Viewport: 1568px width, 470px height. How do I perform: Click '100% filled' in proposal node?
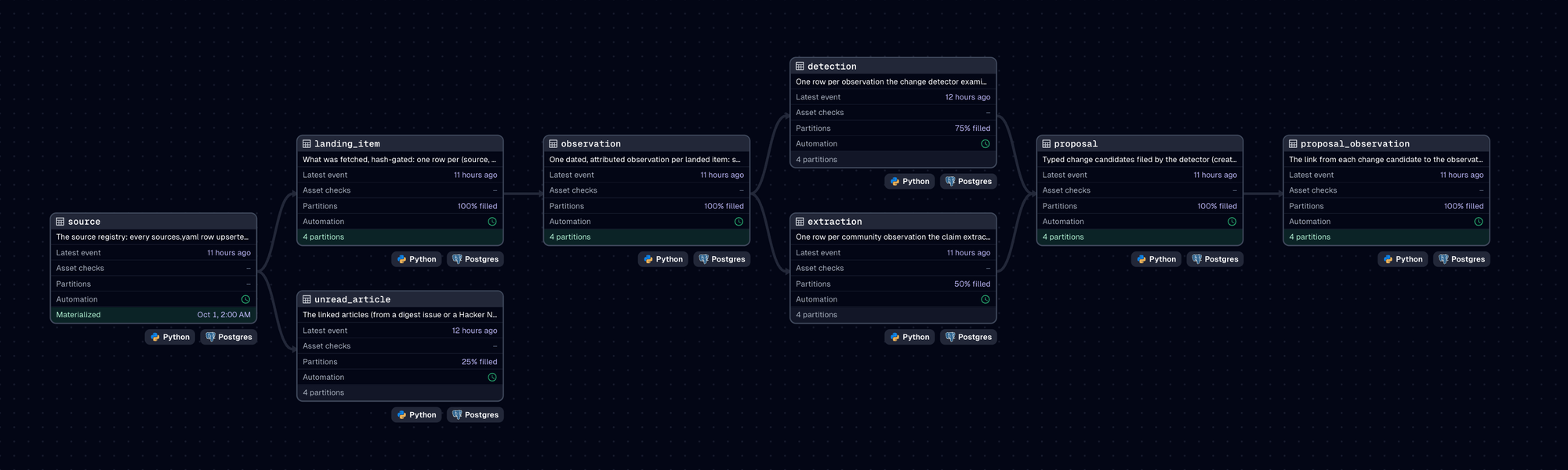pos(1217,206)
